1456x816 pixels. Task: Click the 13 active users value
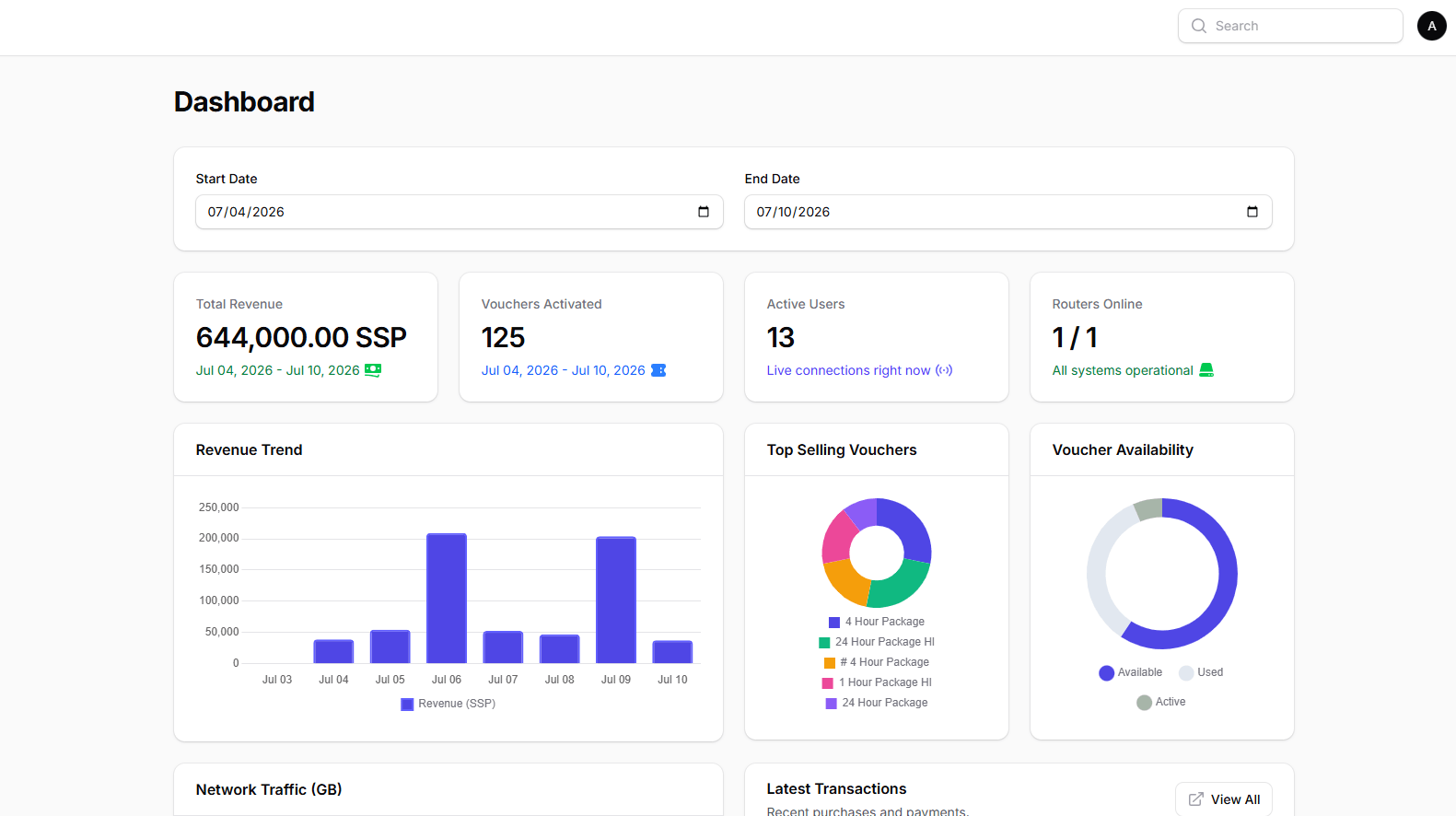[x=780, y=338]
